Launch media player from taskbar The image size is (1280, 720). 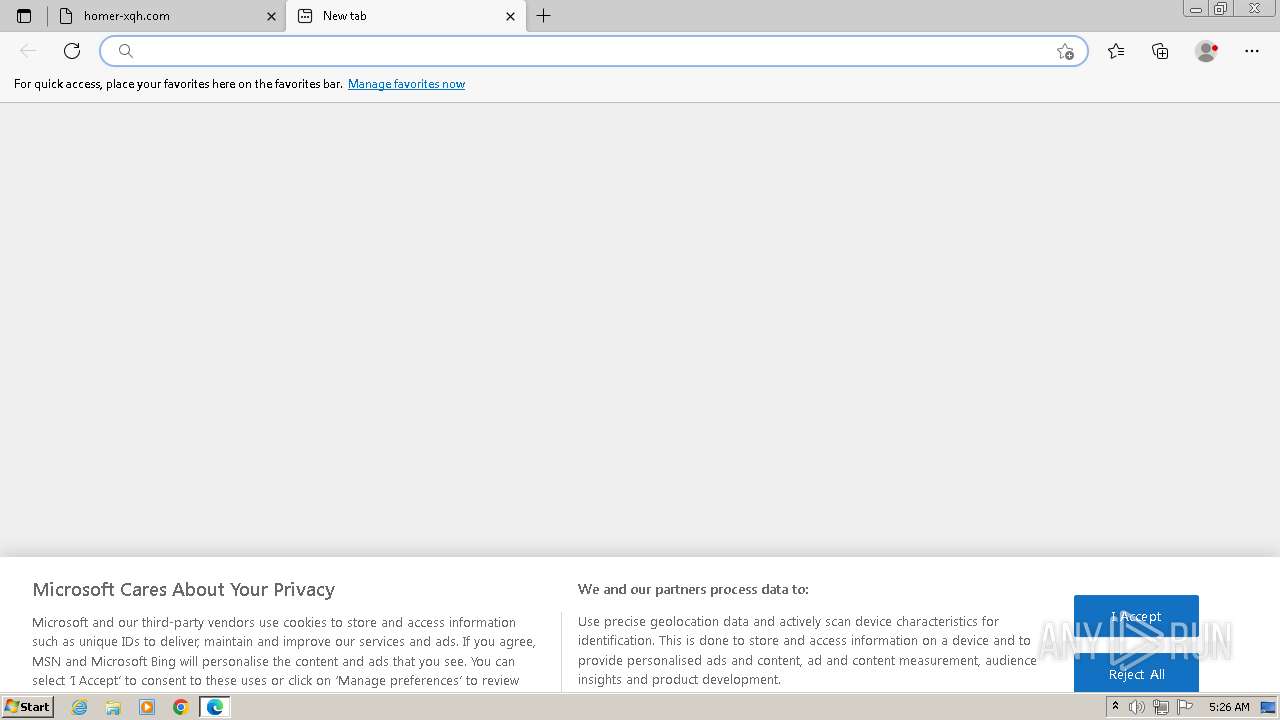pyautogui.click(x=147, y=707)
